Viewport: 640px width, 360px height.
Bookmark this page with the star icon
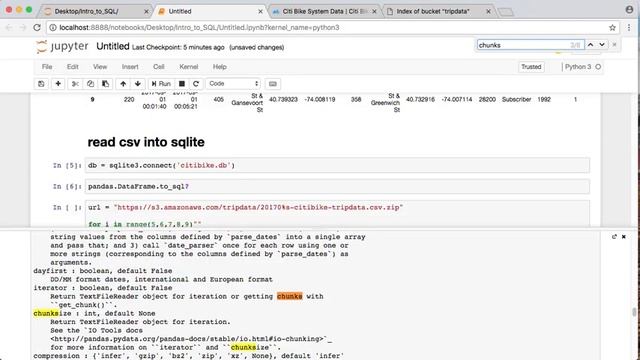612,28
